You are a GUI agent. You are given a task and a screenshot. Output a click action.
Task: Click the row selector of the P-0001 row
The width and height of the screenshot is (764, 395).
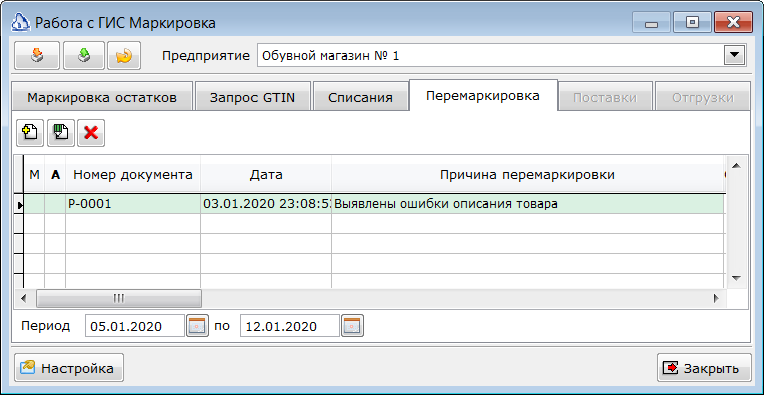coord(19,204)
